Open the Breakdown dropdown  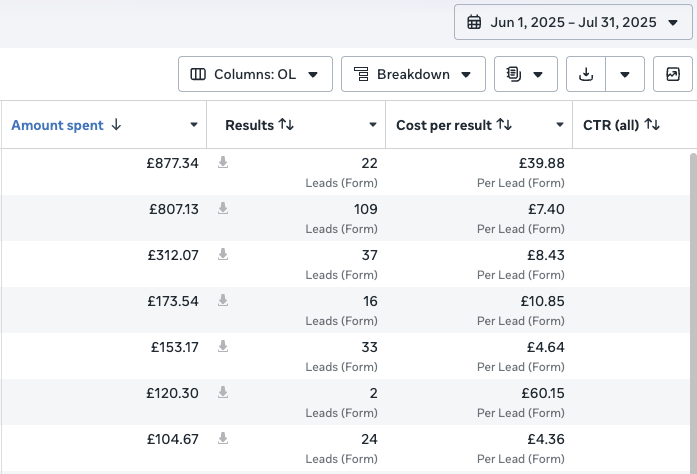[x=413, y=74]
